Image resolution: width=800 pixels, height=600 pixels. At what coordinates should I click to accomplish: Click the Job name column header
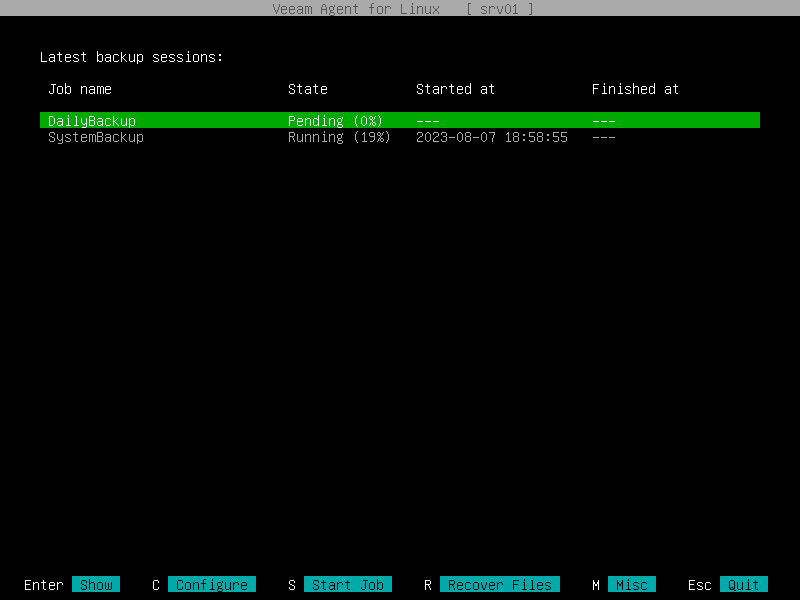(x=79, y=89)
